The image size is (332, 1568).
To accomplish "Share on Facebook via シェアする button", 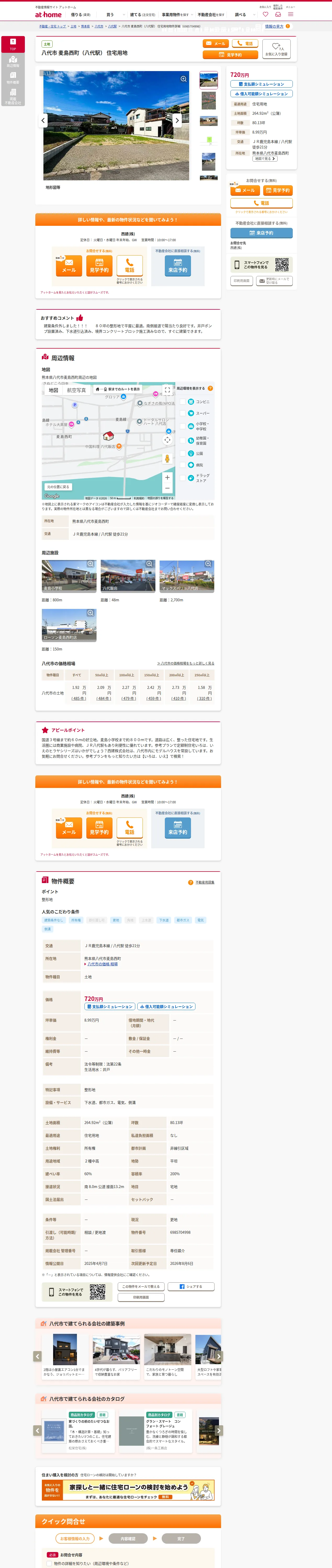I will pyautogui.click(x=191, y=1286).
